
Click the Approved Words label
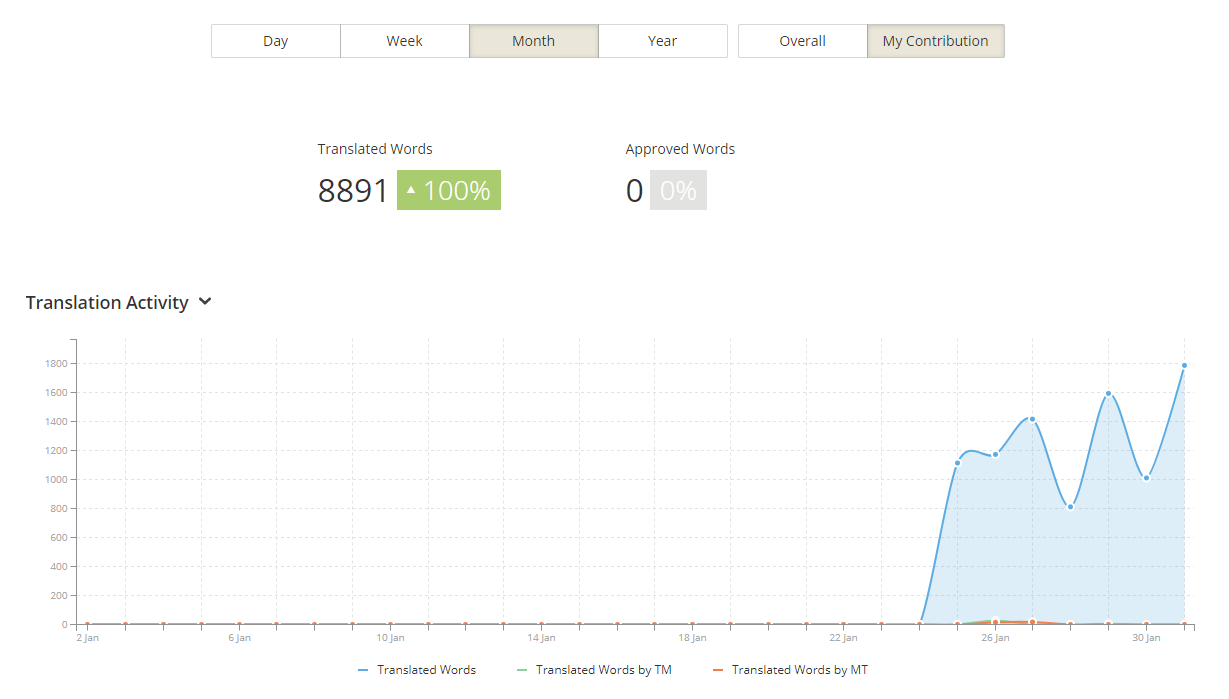tap(680, 149)
